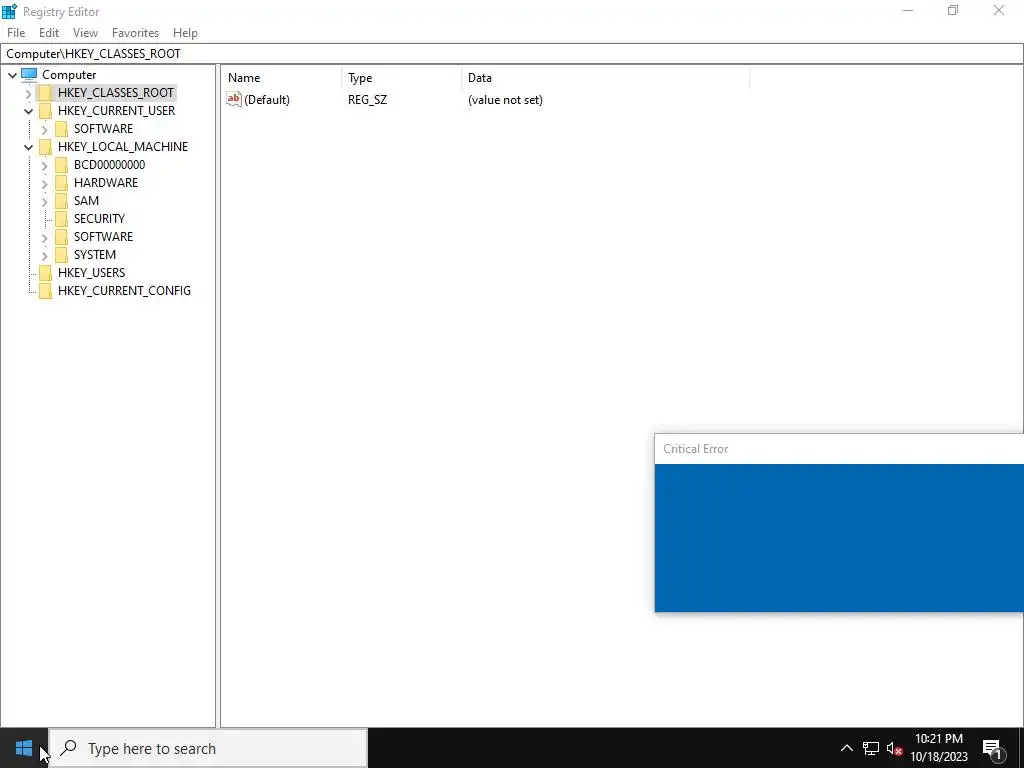Expand the SYSTEM key arrow

click(44, 255)
